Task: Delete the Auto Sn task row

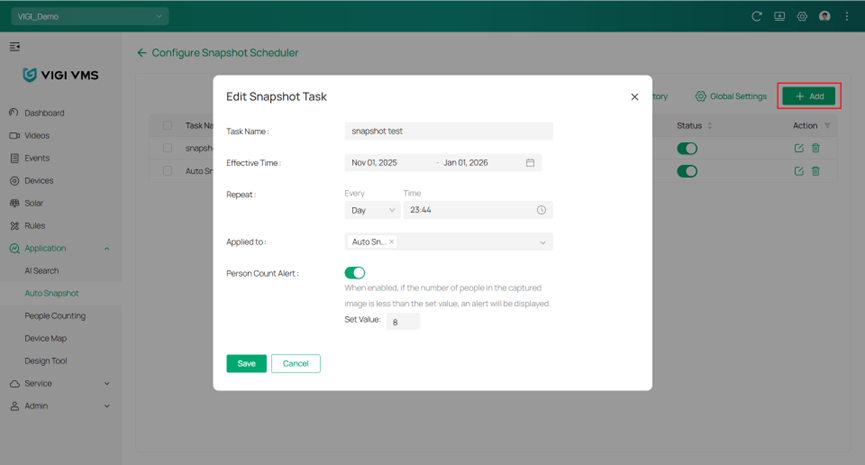Action: pyautogui.click(x=816, y=171)
